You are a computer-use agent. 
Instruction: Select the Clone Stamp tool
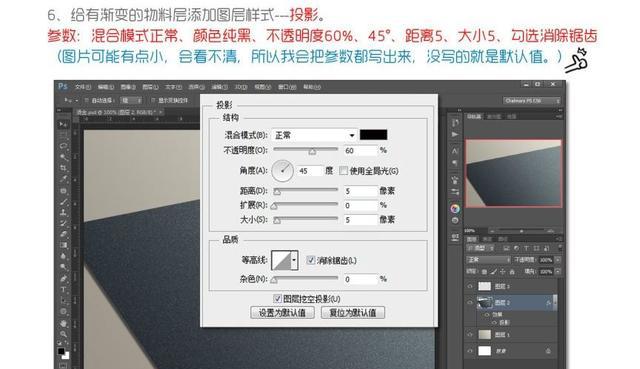pos(63,212)
